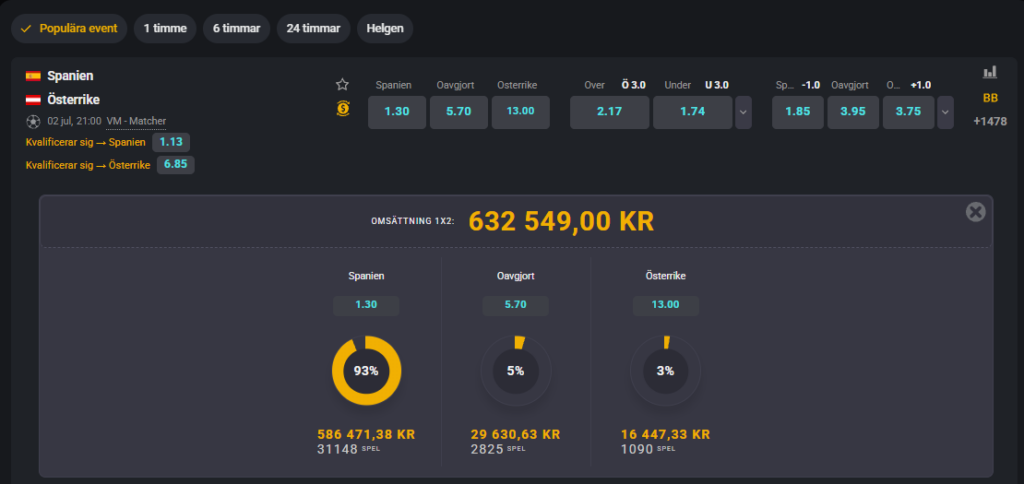This screenshot has height=484, width=1024.
Task: Toggle the 1 timme filter
Action: click(x=165, y=29)
